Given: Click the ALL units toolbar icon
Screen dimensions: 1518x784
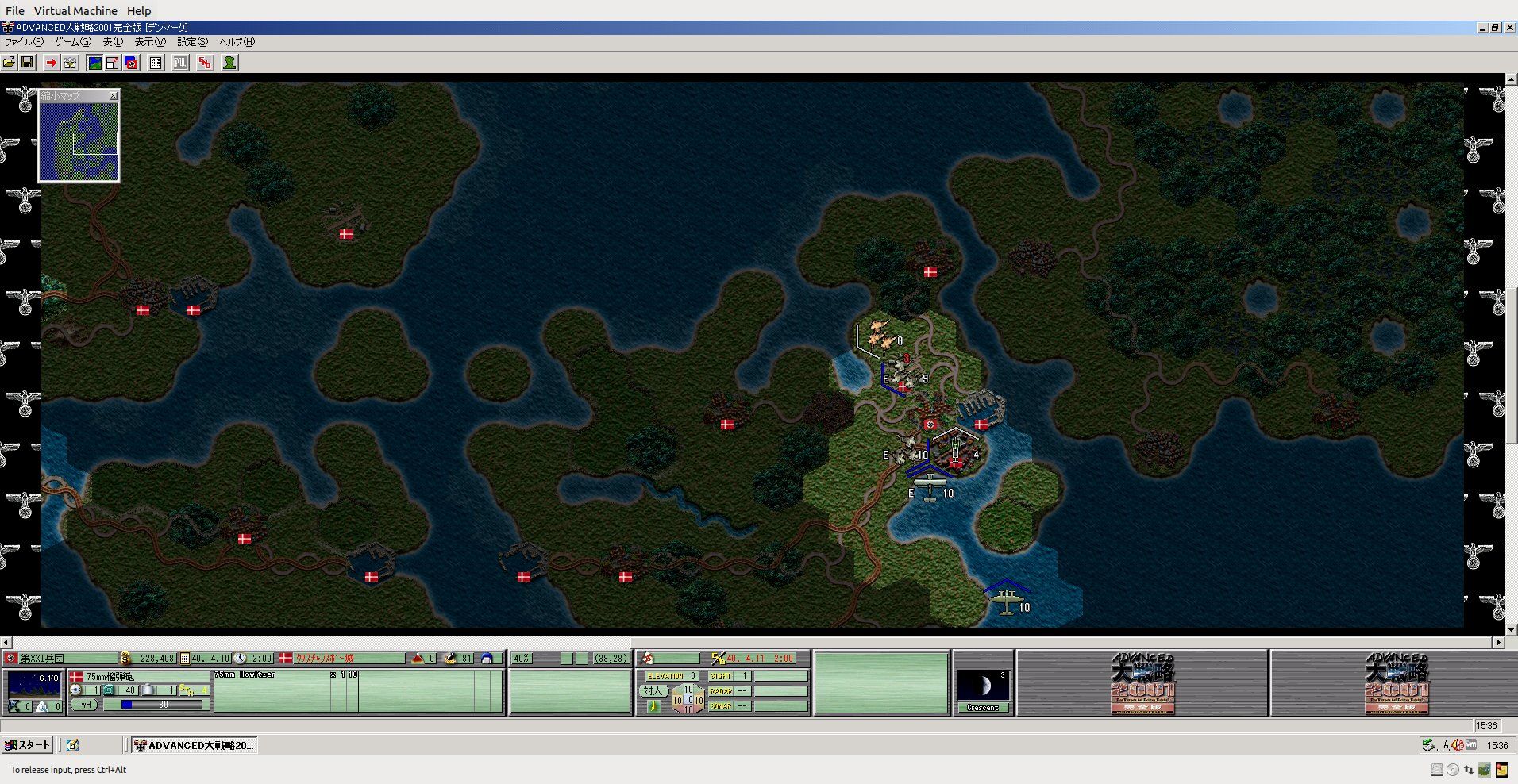Looking at the screenshot, I should pos(181,63).
